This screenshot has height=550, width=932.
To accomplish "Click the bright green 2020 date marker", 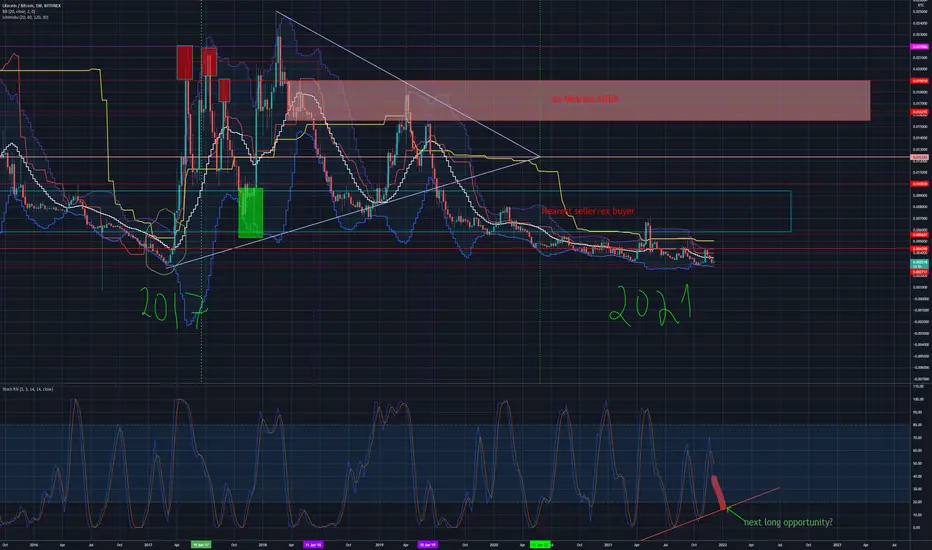I will [x=540, y=544].
